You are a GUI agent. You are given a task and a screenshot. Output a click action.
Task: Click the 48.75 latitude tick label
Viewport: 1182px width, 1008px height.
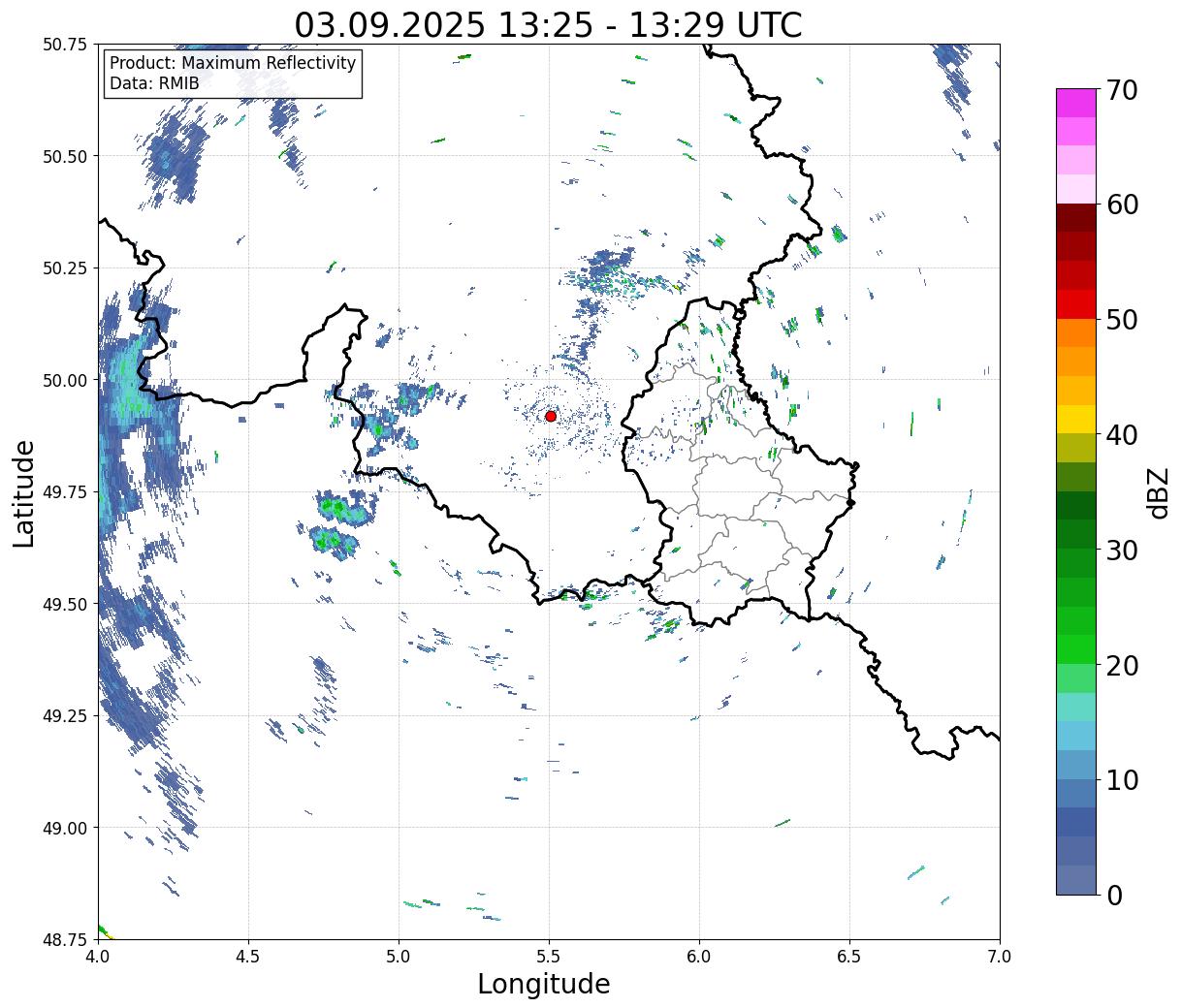click(65, 940)
